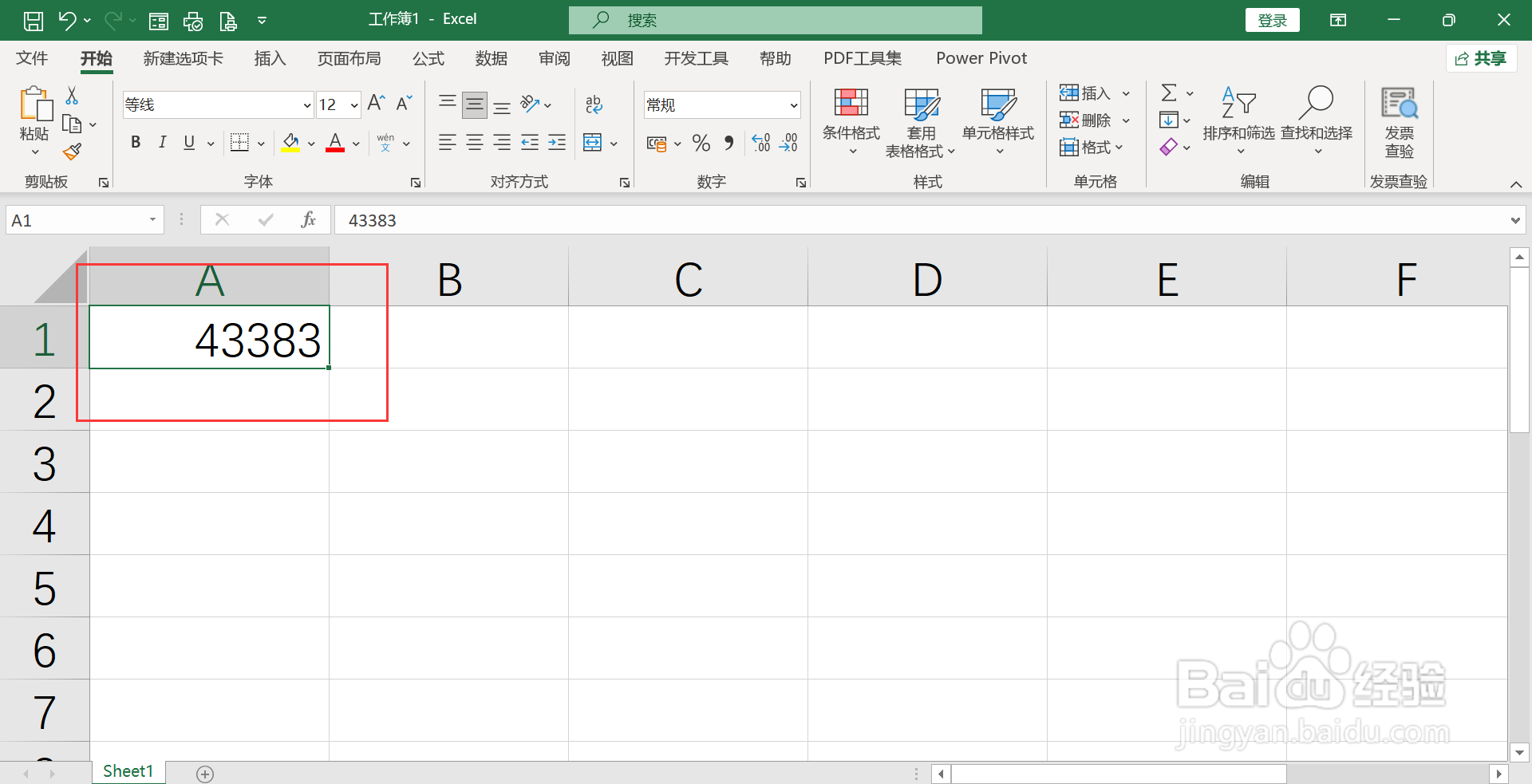Click the Accounting currency format icon
Screen dimensions: 1532x784
pos(657,144)
